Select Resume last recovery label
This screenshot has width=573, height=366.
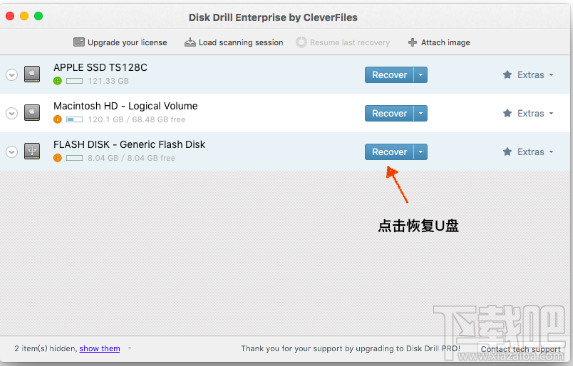[350, 42]
